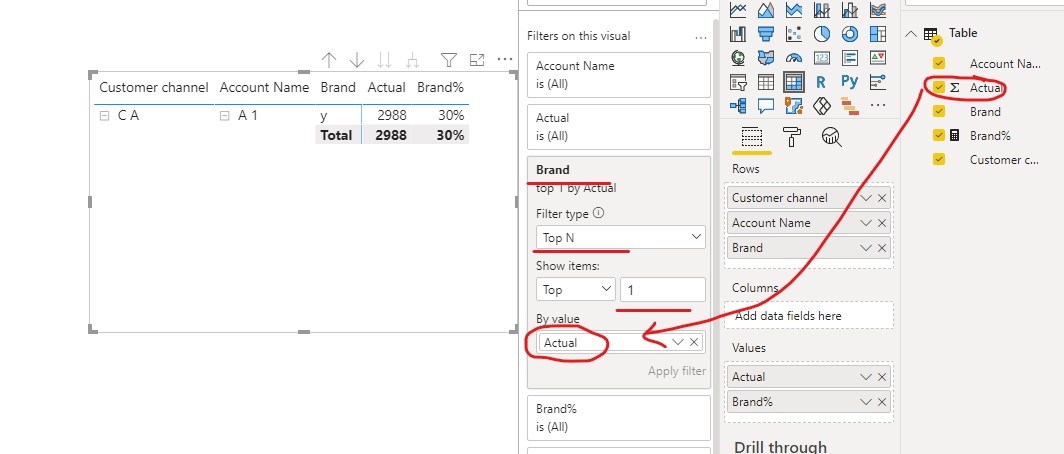
Task: Click the Apply filter button
Action: [676, 371]
